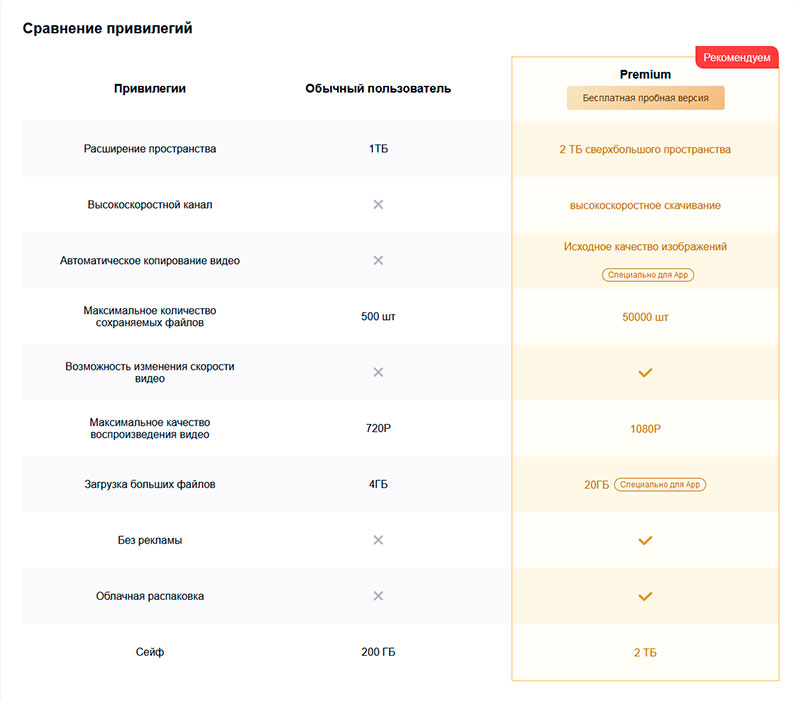Image resolution: width=800 pixels, height=701 pixels.
Task: Click the cross in the Автоматическое копирование видео row
Action: [x=378, y=261]
